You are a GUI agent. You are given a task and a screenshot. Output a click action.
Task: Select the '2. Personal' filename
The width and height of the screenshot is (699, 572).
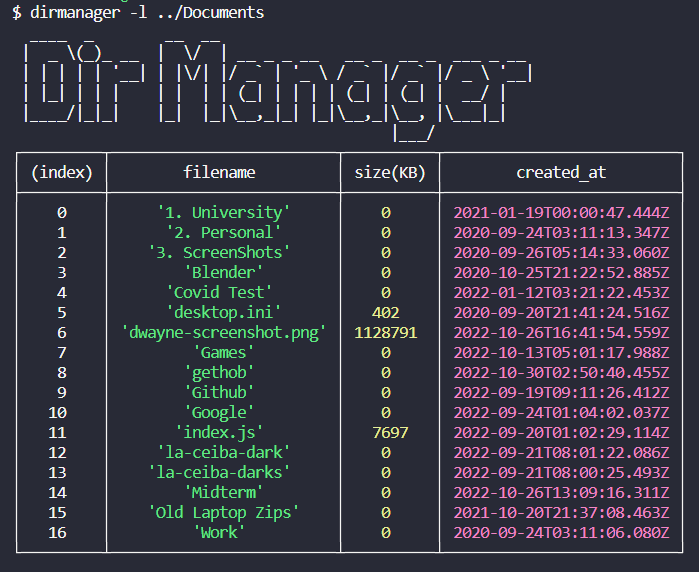click(223, 232)
